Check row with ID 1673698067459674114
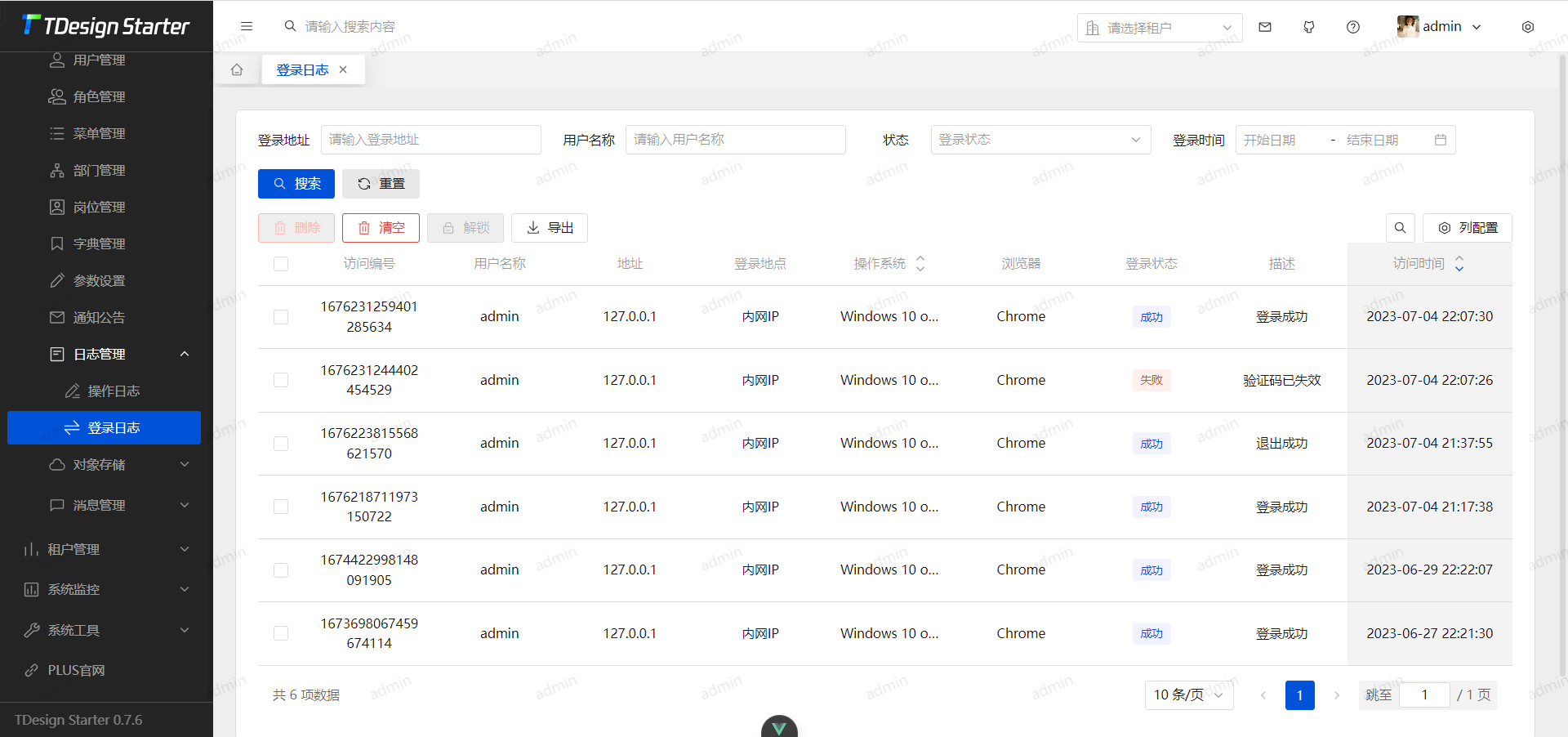This screenshot has width=1568, height=737. point(281,633)
